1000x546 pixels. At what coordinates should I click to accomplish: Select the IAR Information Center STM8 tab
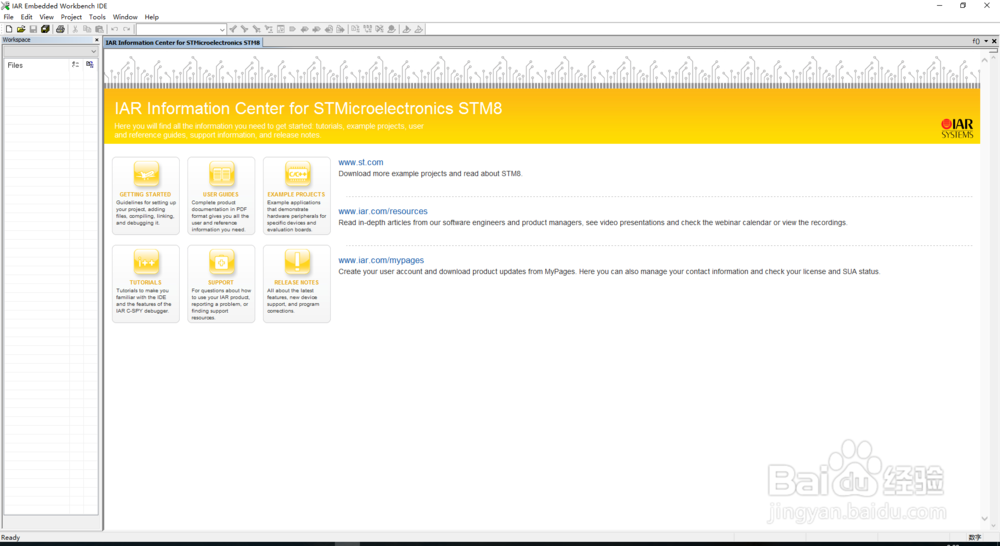[183, 42]
